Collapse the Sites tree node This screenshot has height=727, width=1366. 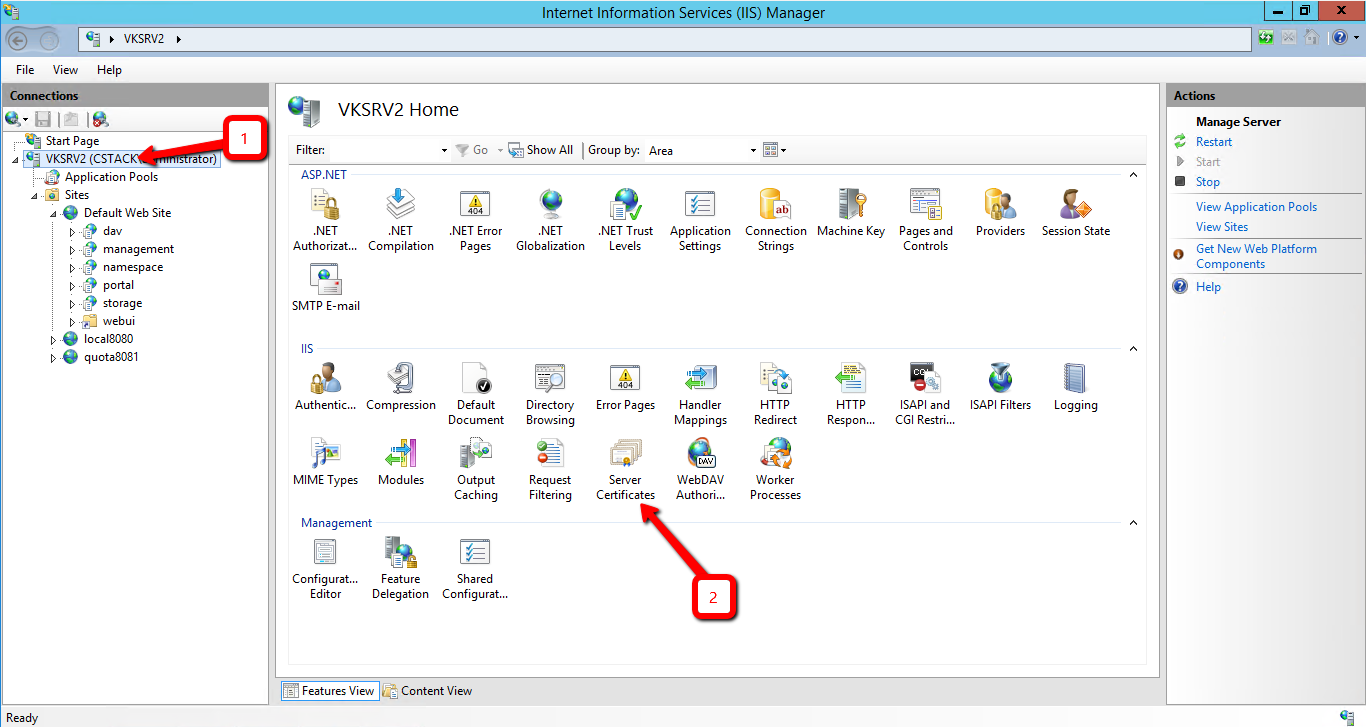(x=34, y=195)
